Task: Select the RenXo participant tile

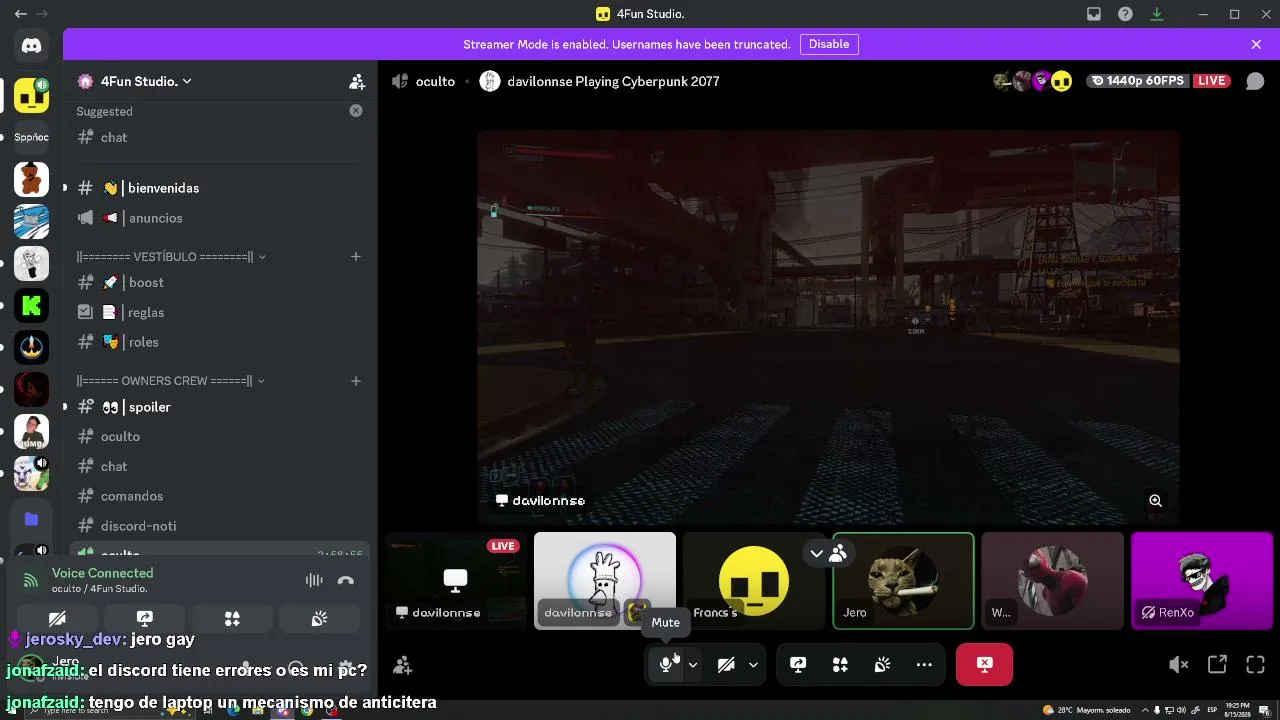Action: click(1201, 581)
